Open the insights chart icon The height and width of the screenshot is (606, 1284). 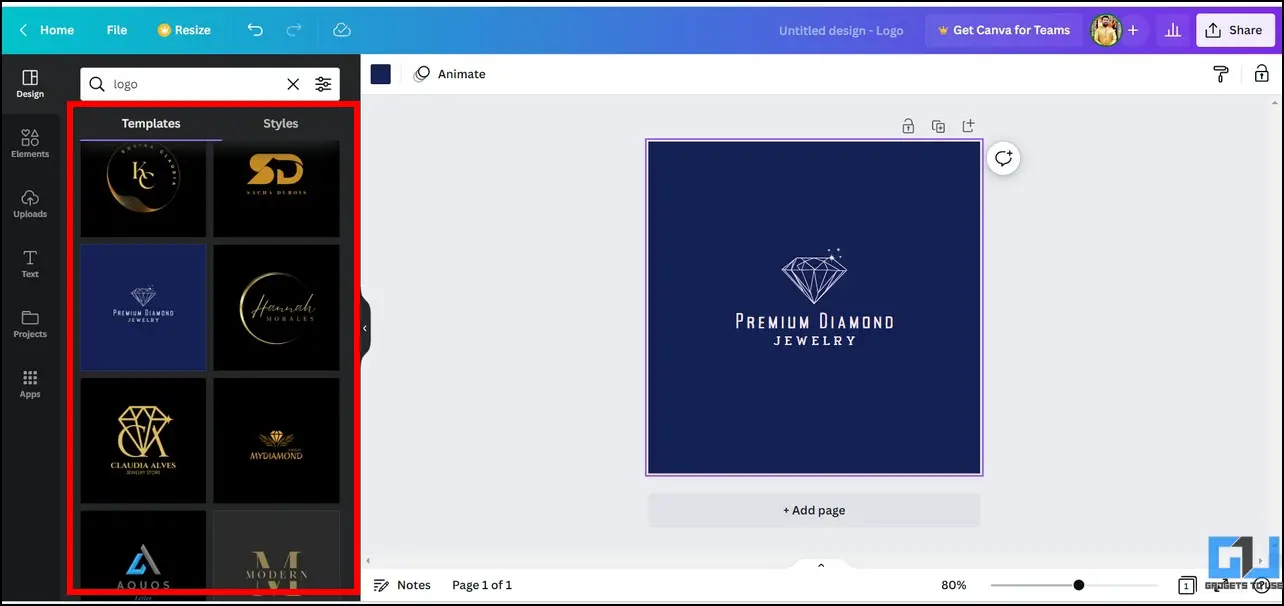point(1171,30)
